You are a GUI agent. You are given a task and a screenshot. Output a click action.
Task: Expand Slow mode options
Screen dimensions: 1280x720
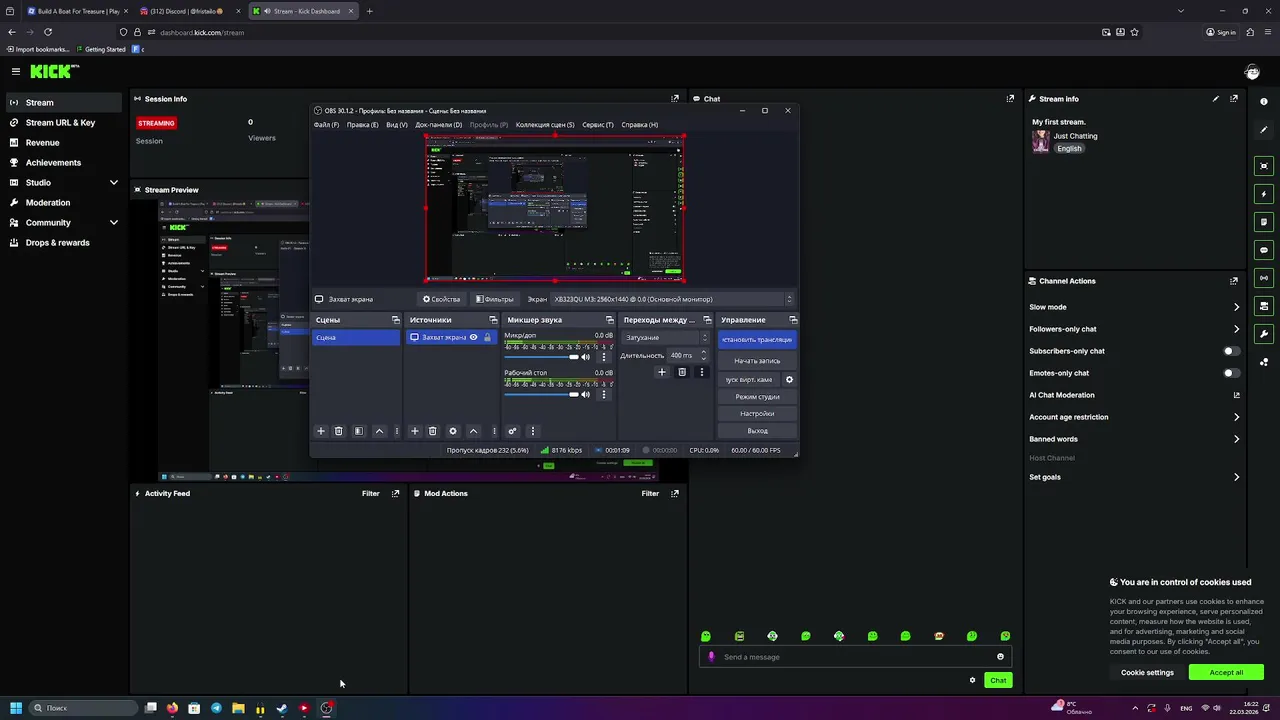[1236, 307]
